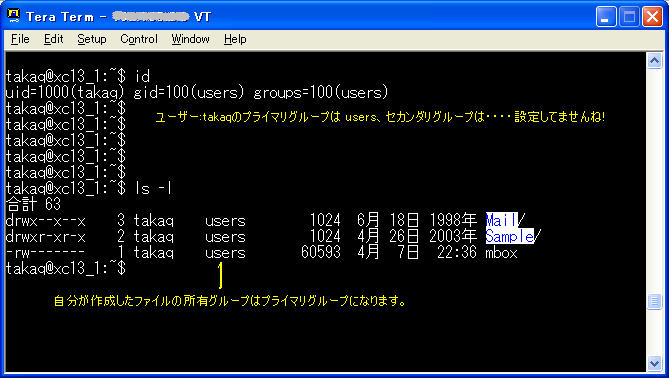Open the File menu
Image resolution: width=669 pixels, height=378 pixels.
click(20, 39)
